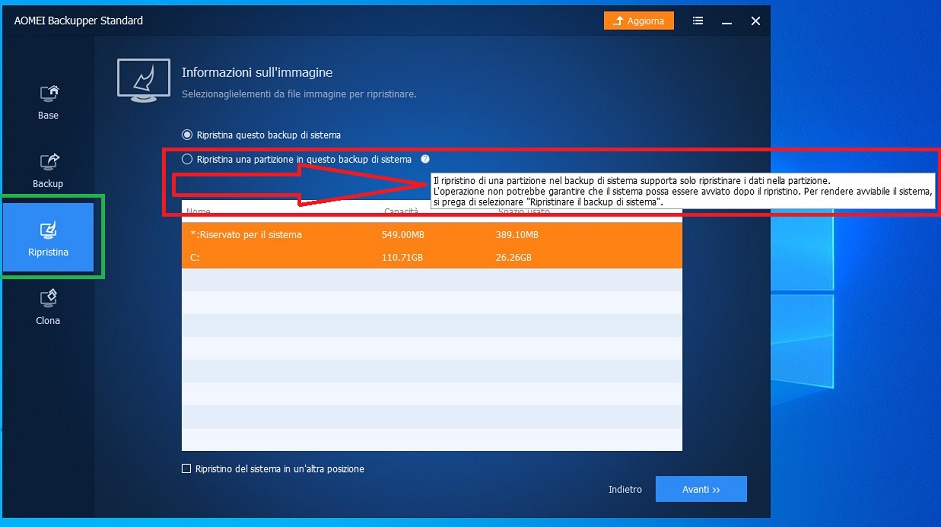Minimize the AOMEI Backupper window
This screenshot has width=941, height=527.
727,21
